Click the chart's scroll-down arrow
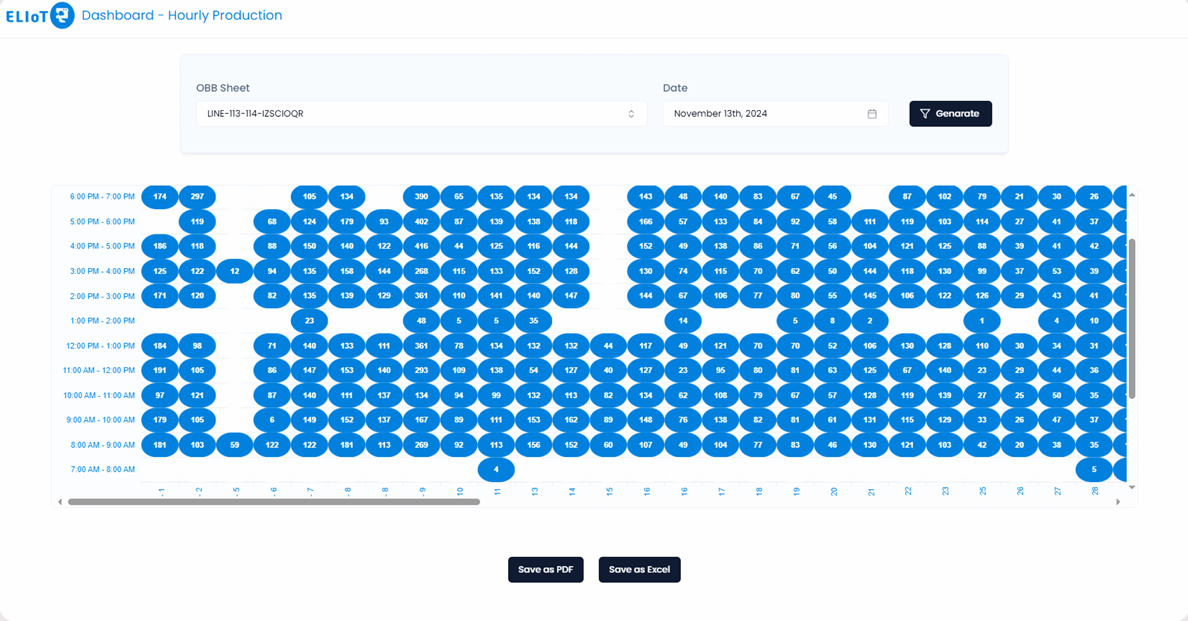 1132,487
